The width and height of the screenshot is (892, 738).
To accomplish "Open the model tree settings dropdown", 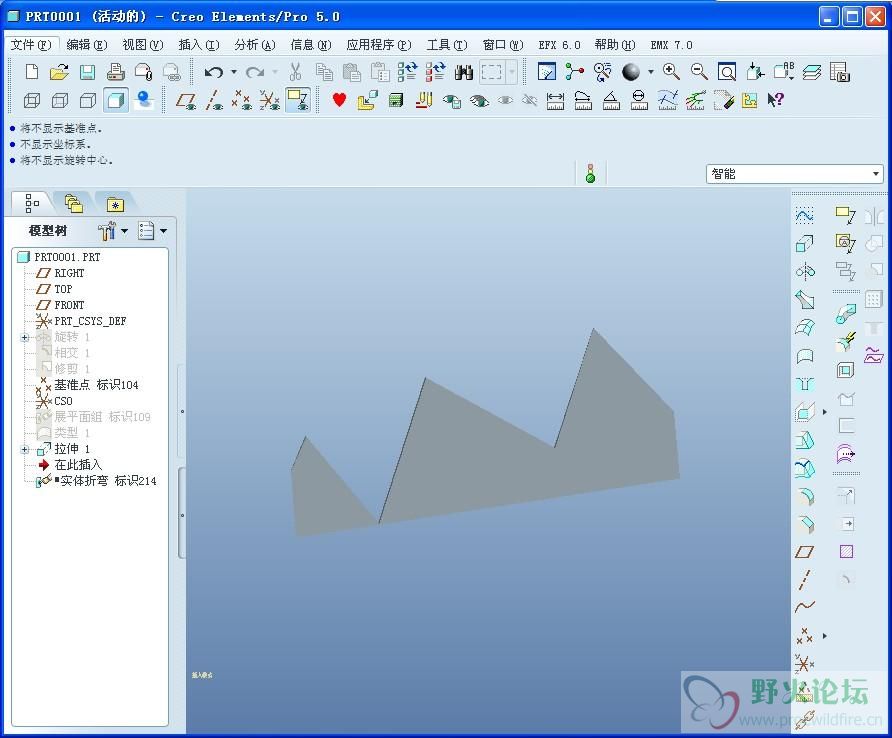I will coord(113,231).
